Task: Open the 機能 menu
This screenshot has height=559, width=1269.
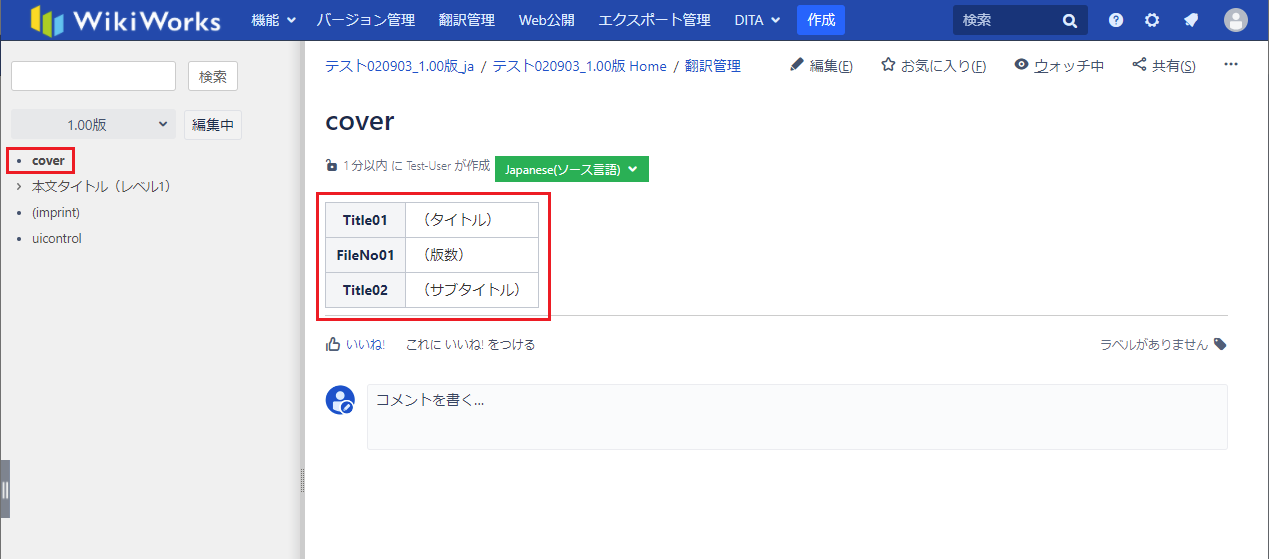Action: (273, 20)
